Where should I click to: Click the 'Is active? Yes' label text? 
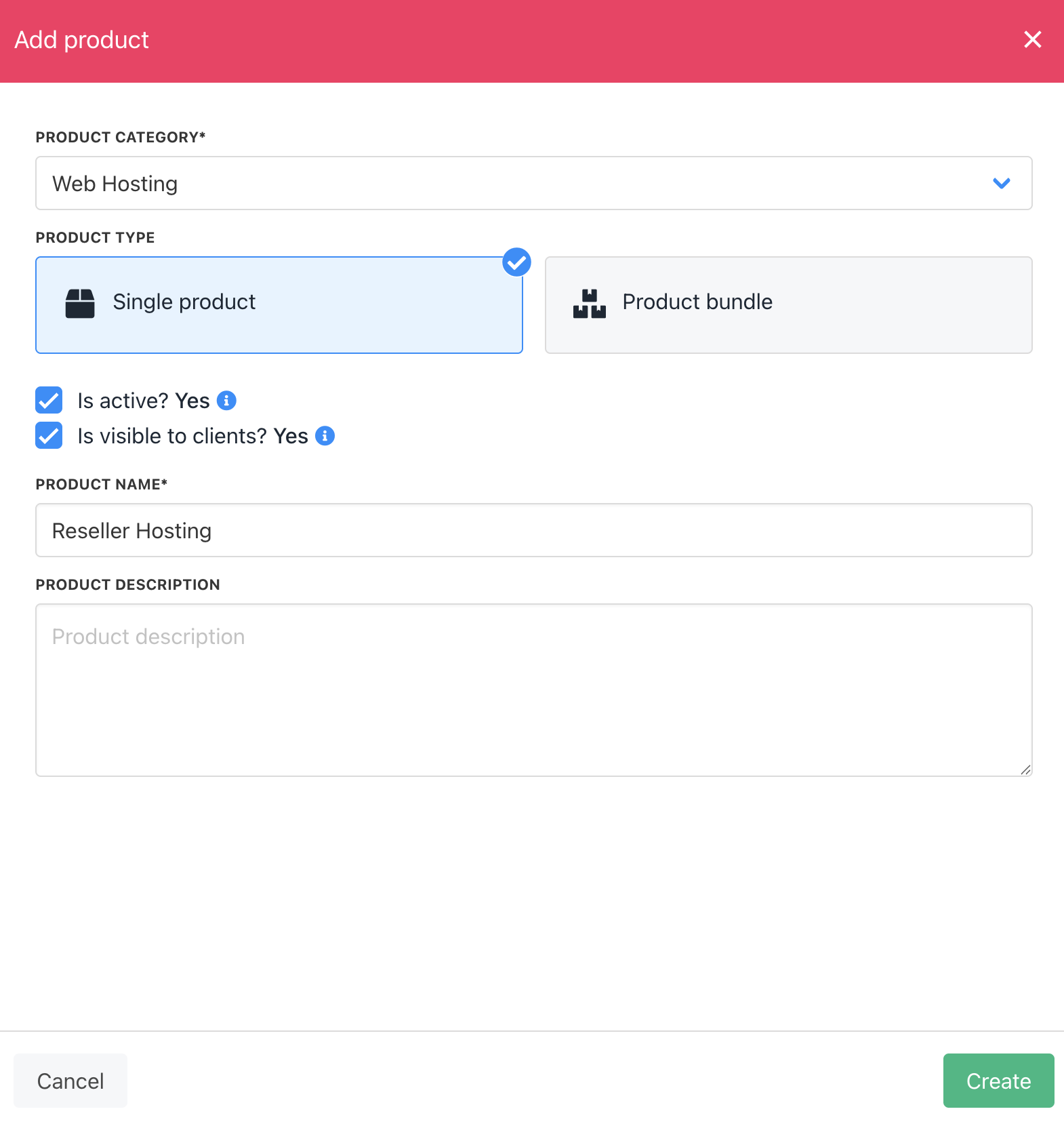click(x=144, y=401)
